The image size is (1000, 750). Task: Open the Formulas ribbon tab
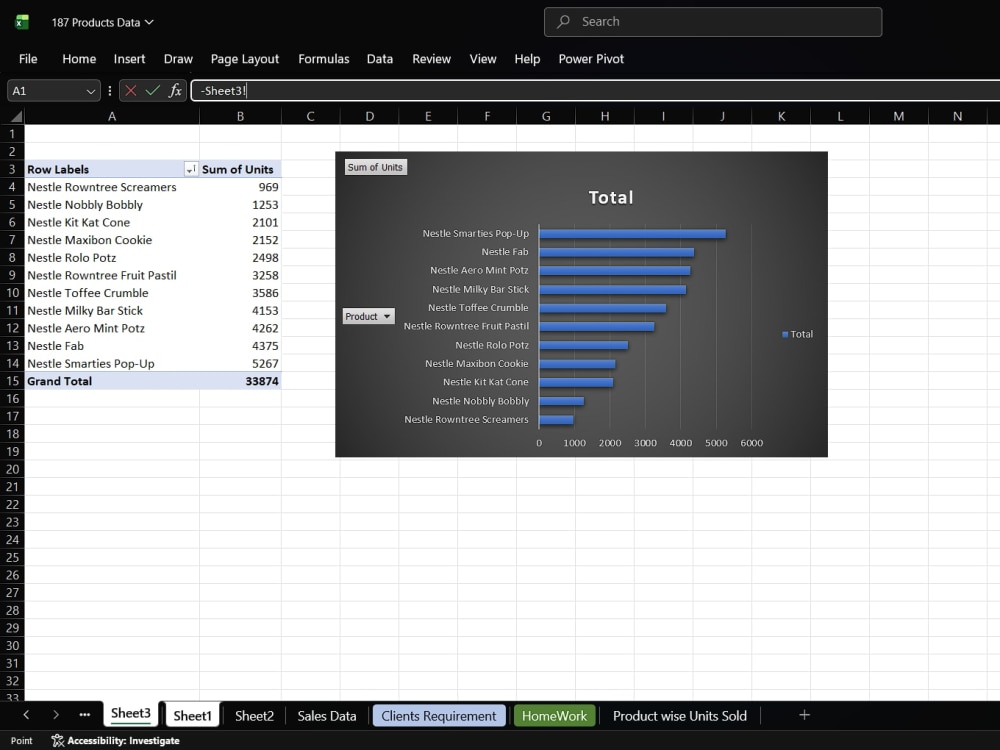(x=323, y=59)
